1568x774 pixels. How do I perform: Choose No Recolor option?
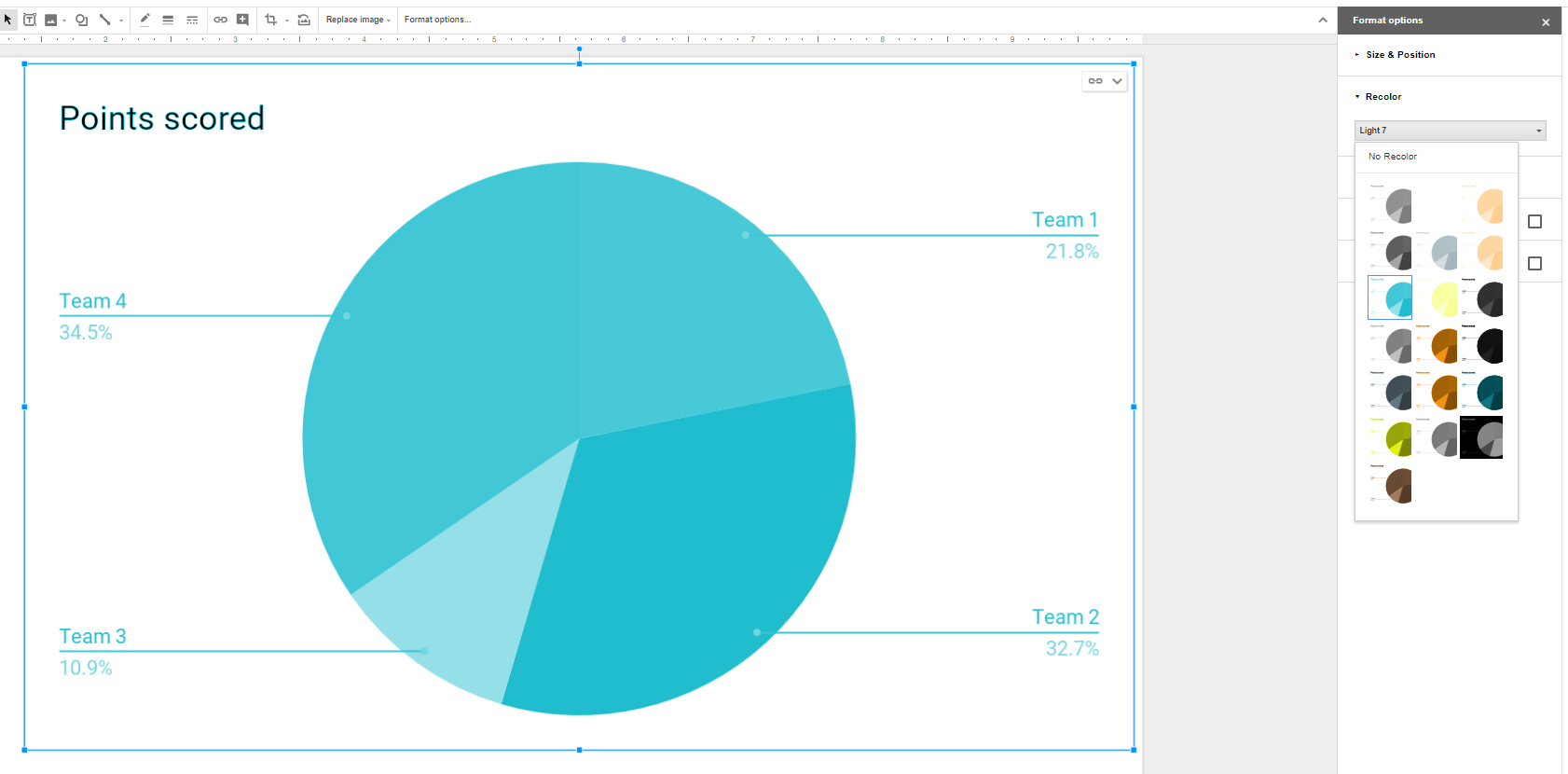tap(1393, 157)
